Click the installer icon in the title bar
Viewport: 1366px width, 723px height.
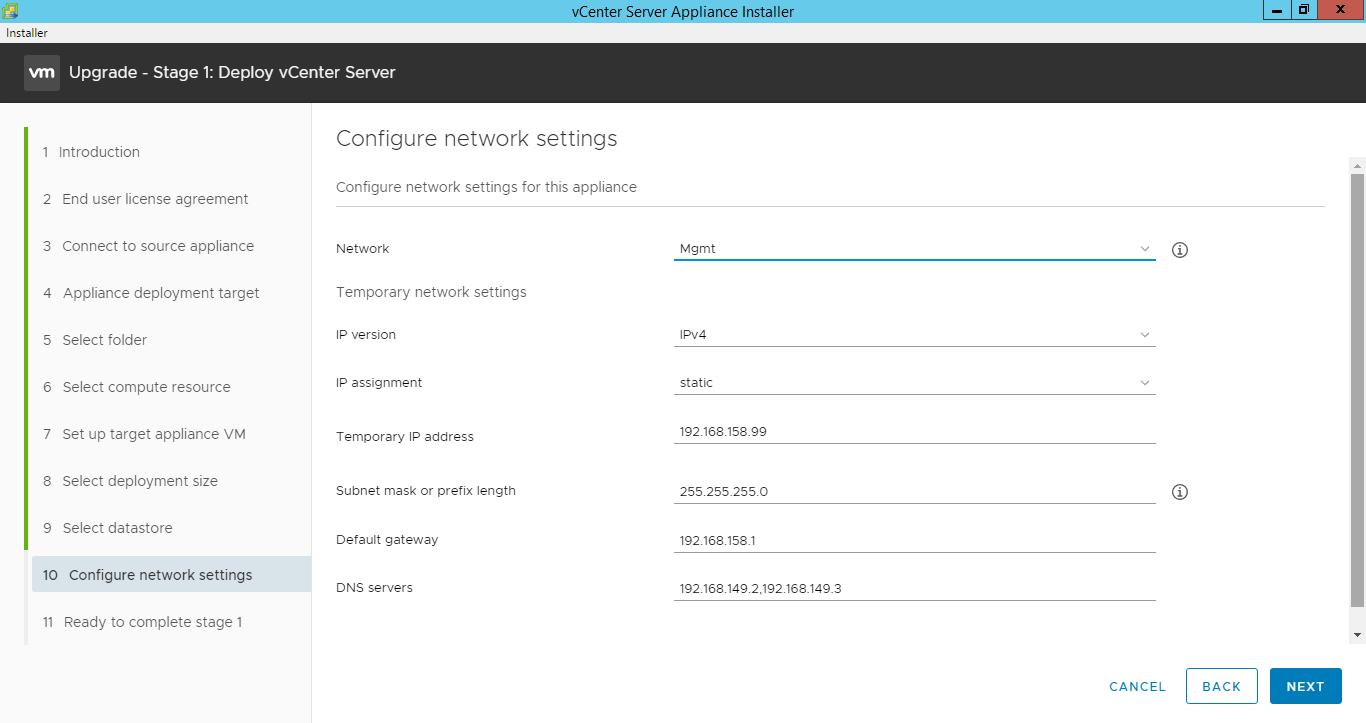11,10
